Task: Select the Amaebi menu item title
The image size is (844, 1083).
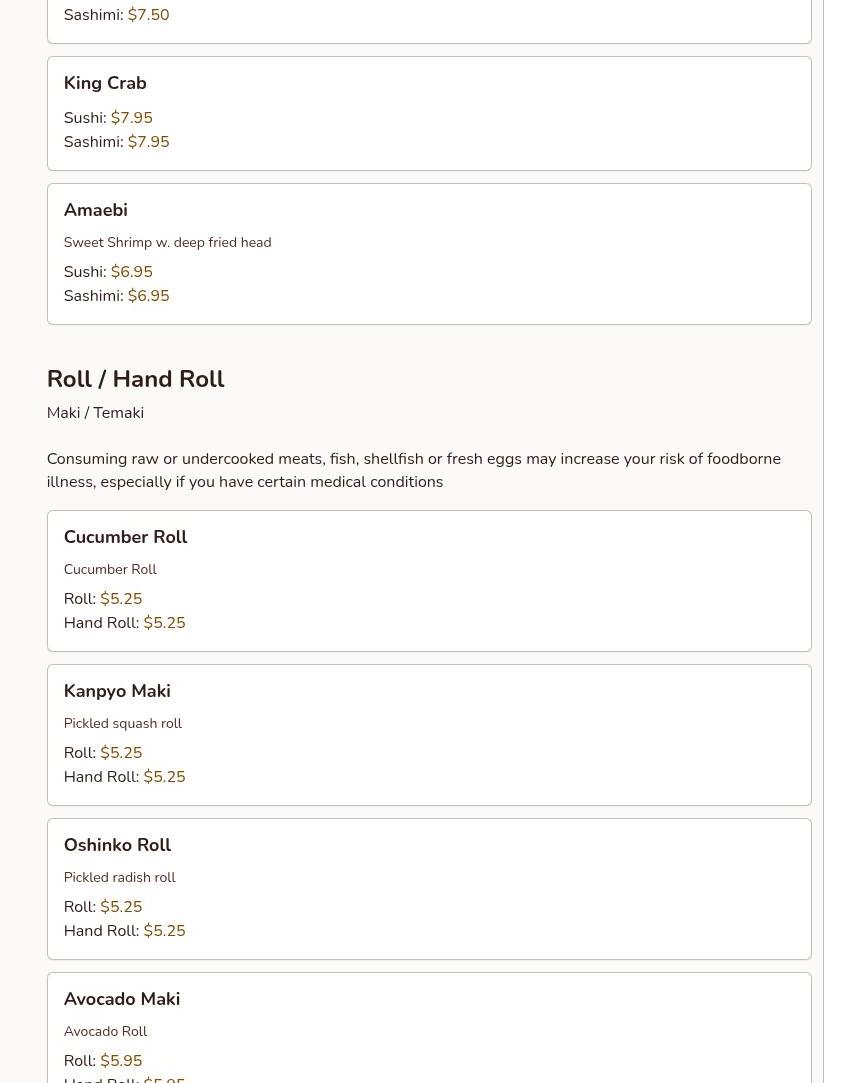Action: tap(95, 210)
